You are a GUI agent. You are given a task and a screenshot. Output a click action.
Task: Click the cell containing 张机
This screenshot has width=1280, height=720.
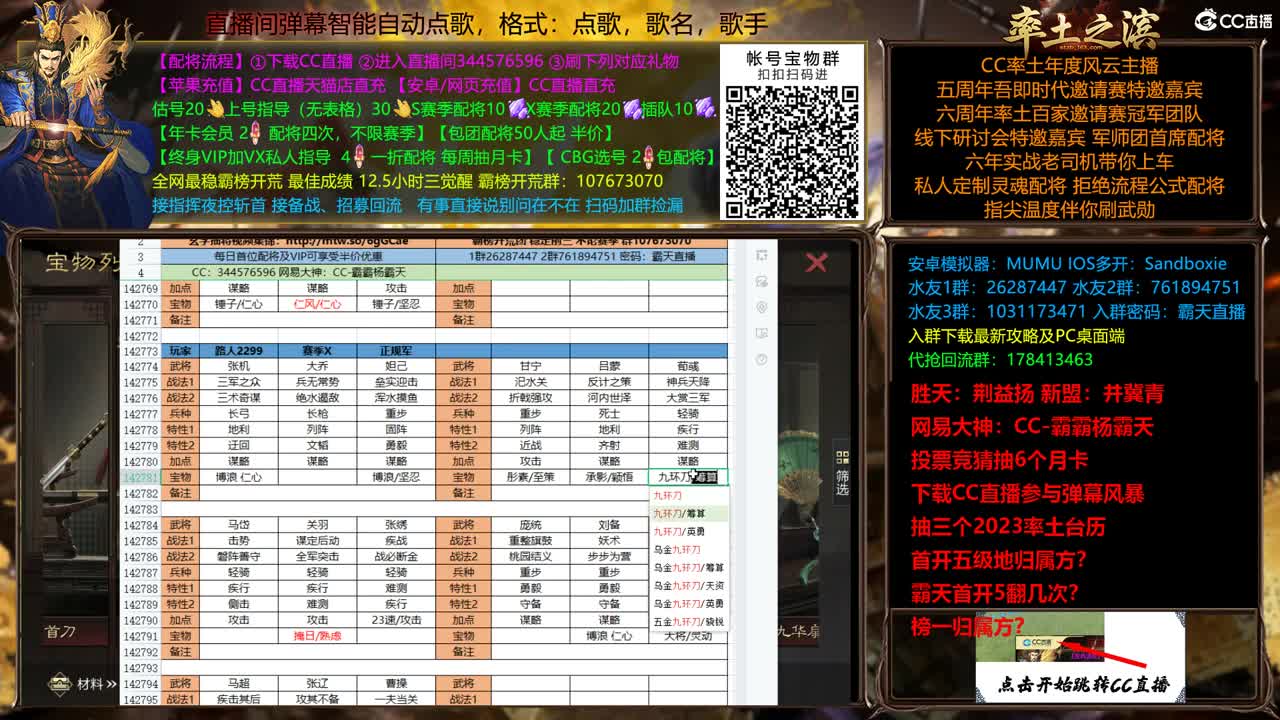239,366
